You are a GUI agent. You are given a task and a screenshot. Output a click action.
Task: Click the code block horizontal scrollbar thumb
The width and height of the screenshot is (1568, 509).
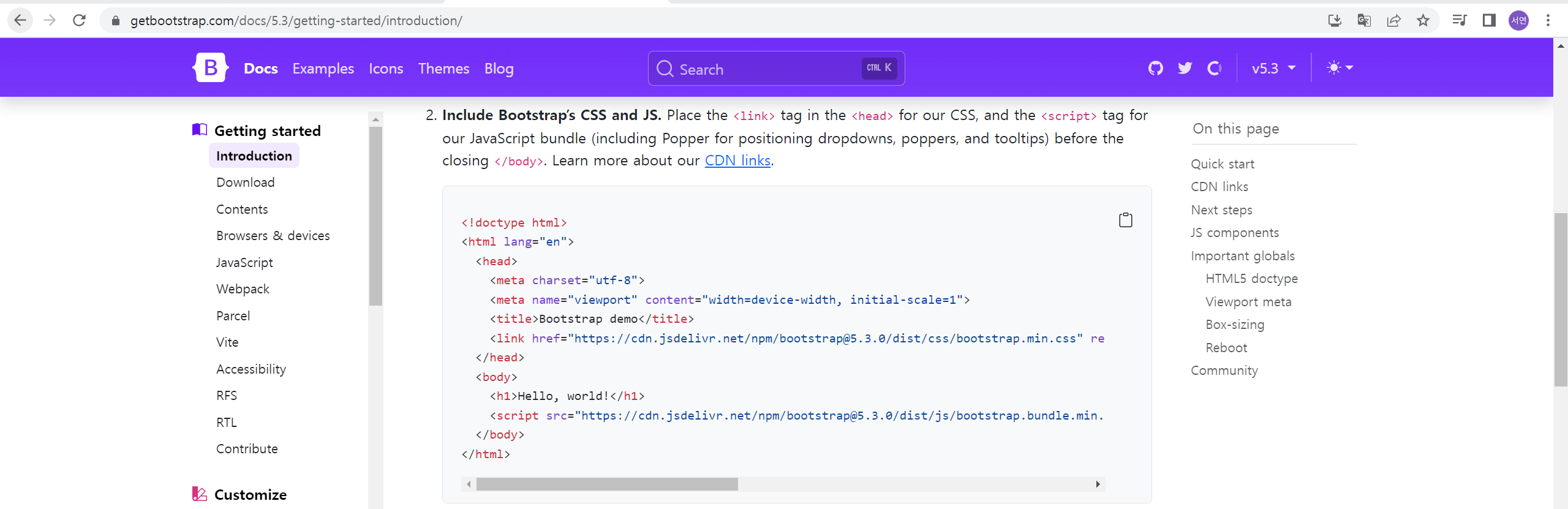(x=607, y=484)
